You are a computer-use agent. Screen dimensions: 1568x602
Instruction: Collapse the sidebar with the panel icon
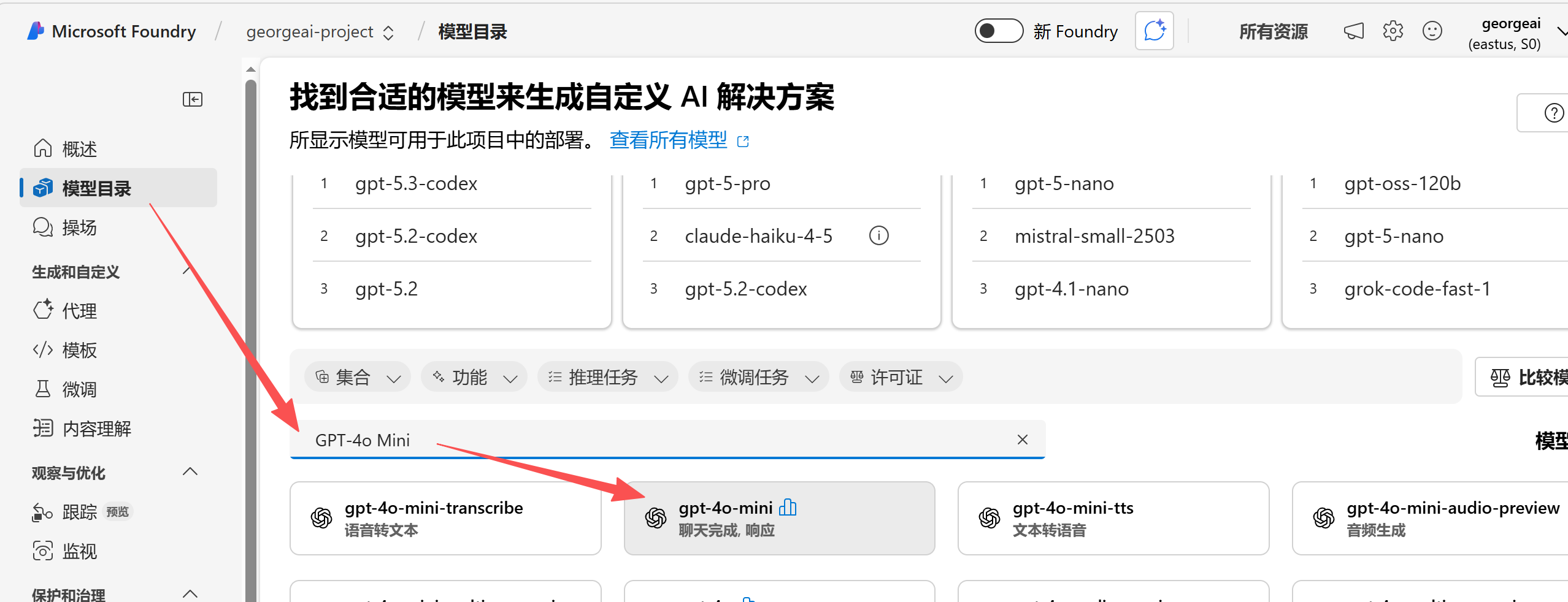193,99
